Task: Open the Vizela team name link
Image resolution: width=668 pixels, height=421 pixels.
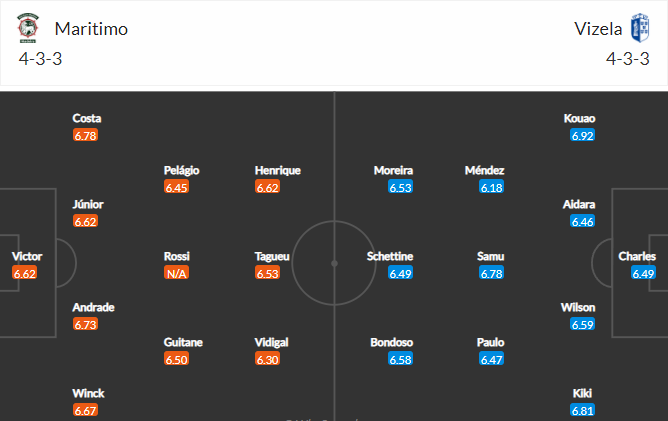Action: tap(598, 29)
